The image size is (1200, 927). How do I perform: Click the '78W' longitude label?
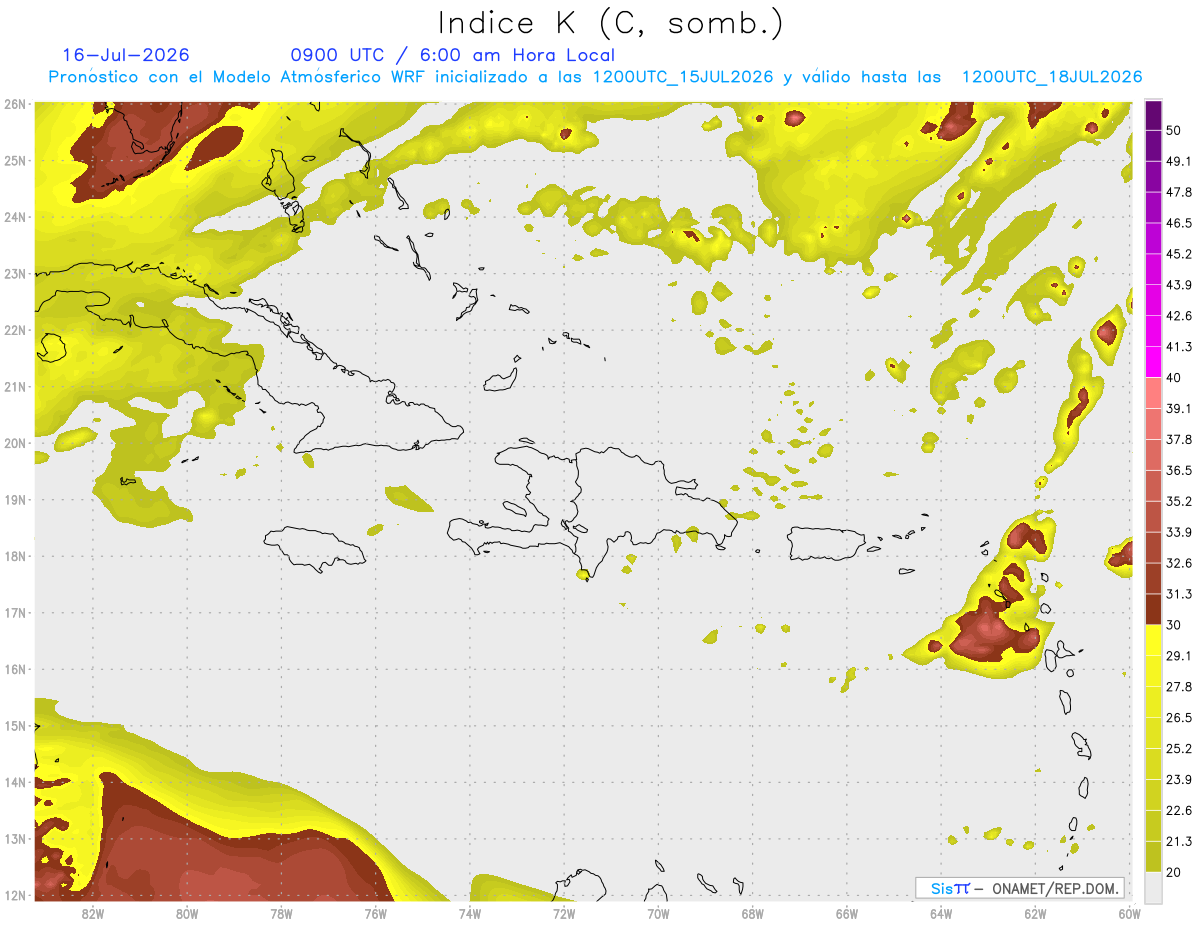click(281, 913)
